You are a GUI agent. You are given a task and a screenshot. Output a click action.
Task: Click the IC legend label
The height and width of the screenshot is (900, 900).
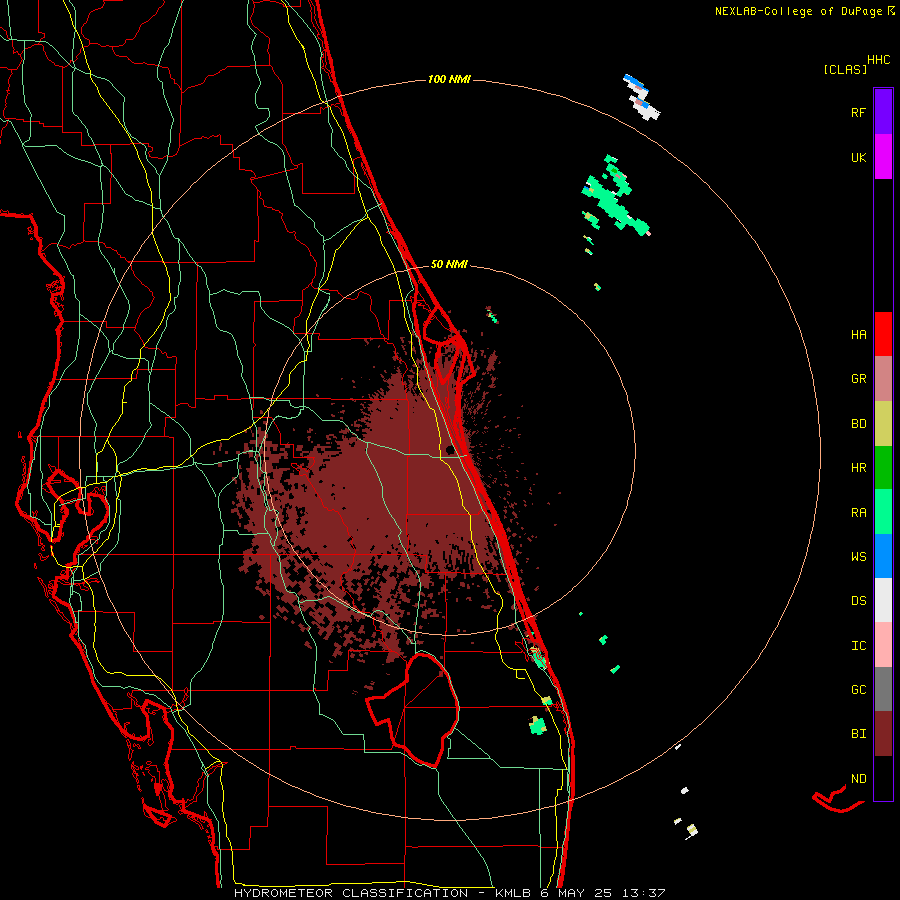pyautogui.click(x=858, y=646)
